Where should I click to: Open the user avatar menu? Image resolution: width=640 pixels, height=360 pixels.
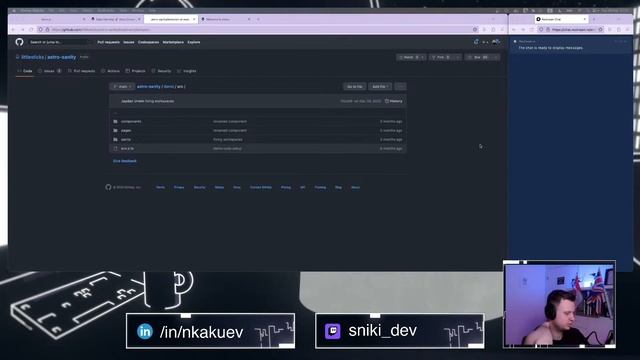(x=496, y=42)
